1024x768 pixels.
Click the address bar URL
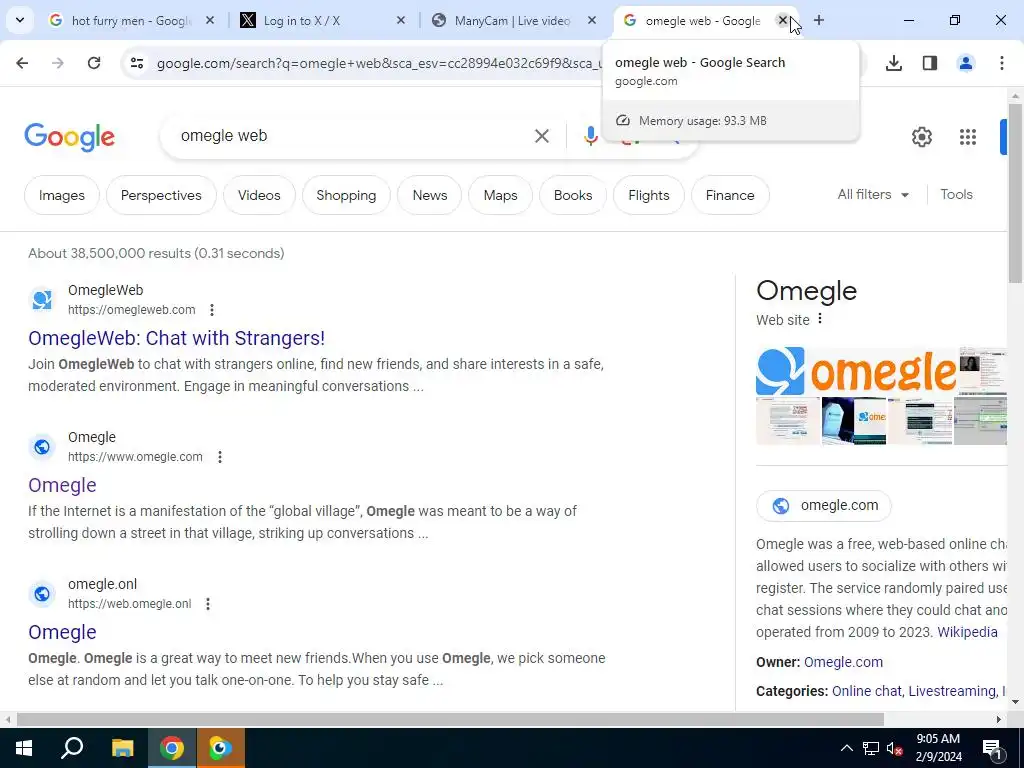[x=379, y=63]
